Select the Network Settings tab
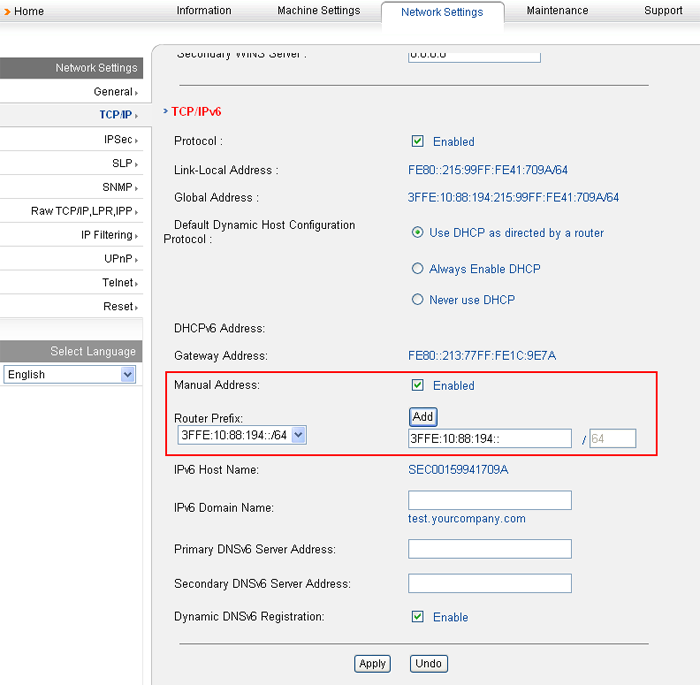Viewport: 700px width, 685px height. click(x=442, y=13)
